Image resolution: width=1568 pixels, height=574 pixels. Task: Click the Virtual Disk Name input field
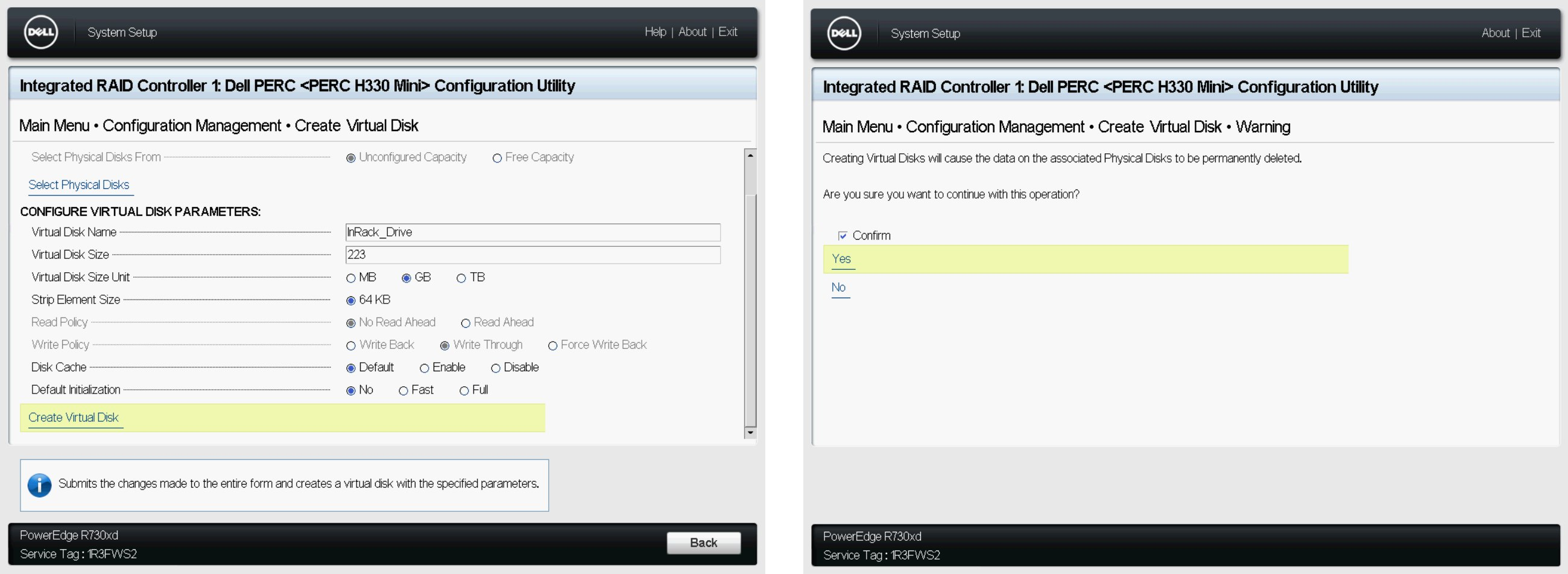point(533,232)
